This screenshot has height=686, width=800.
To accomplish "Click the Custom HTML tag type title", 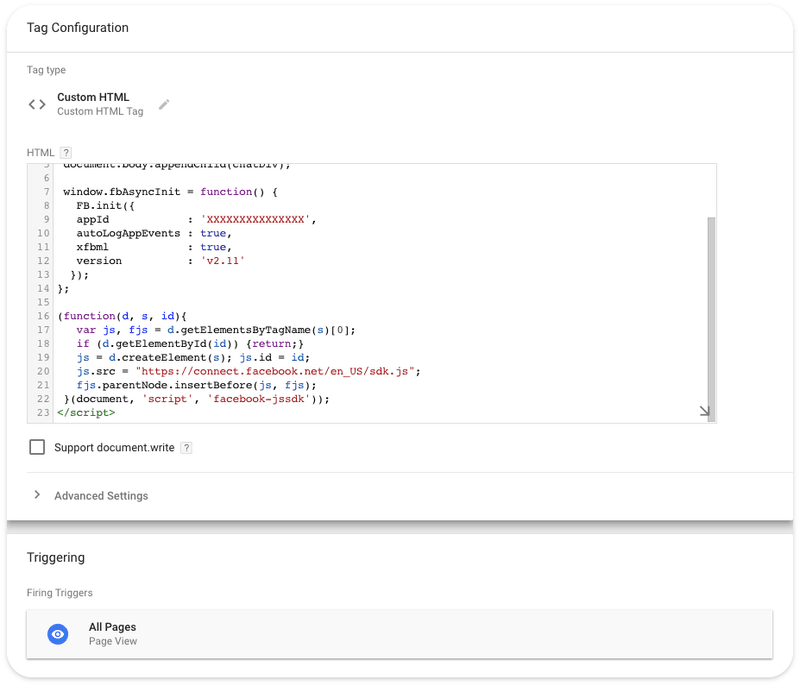I will pyautogui.click(x=93, y=97).
